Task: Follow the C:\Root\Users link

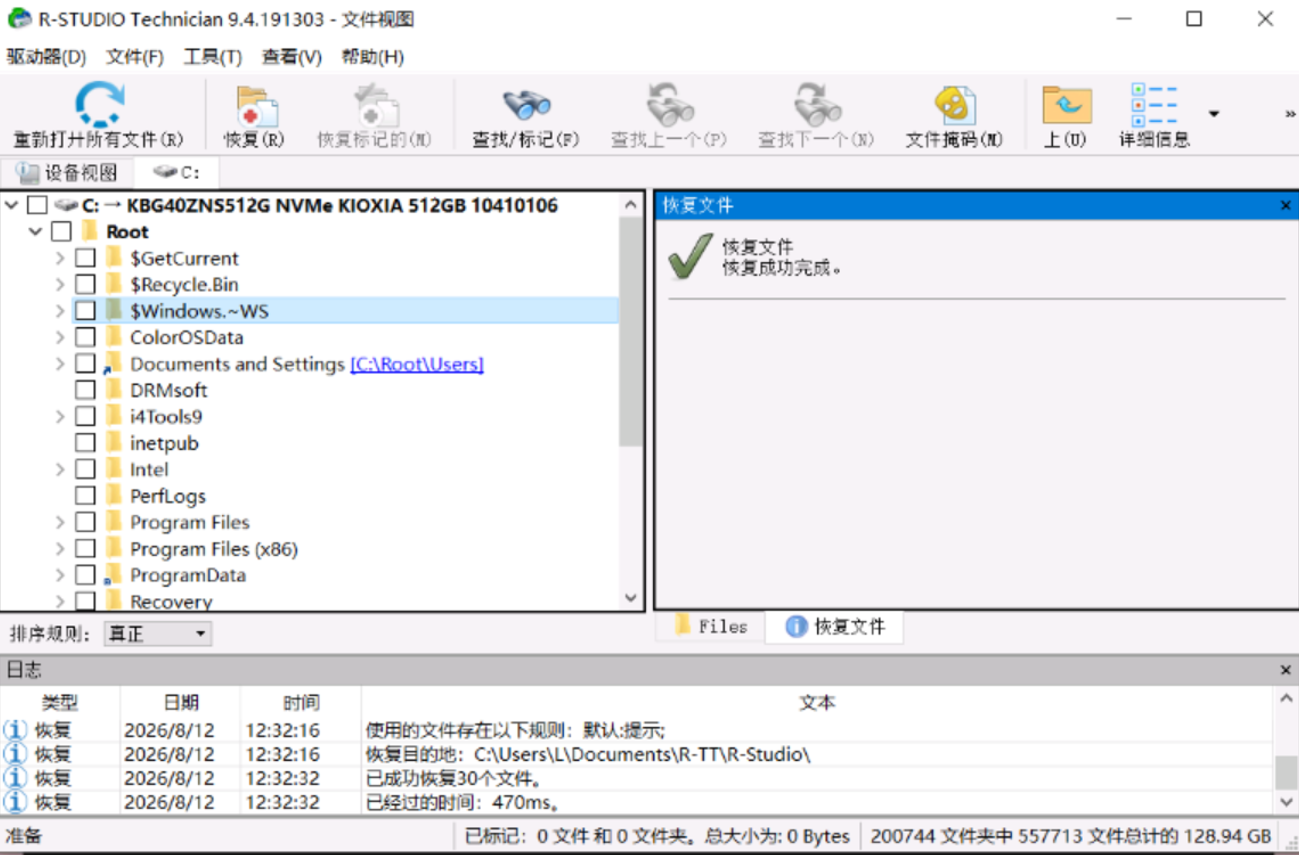Action: click(417, 364)
